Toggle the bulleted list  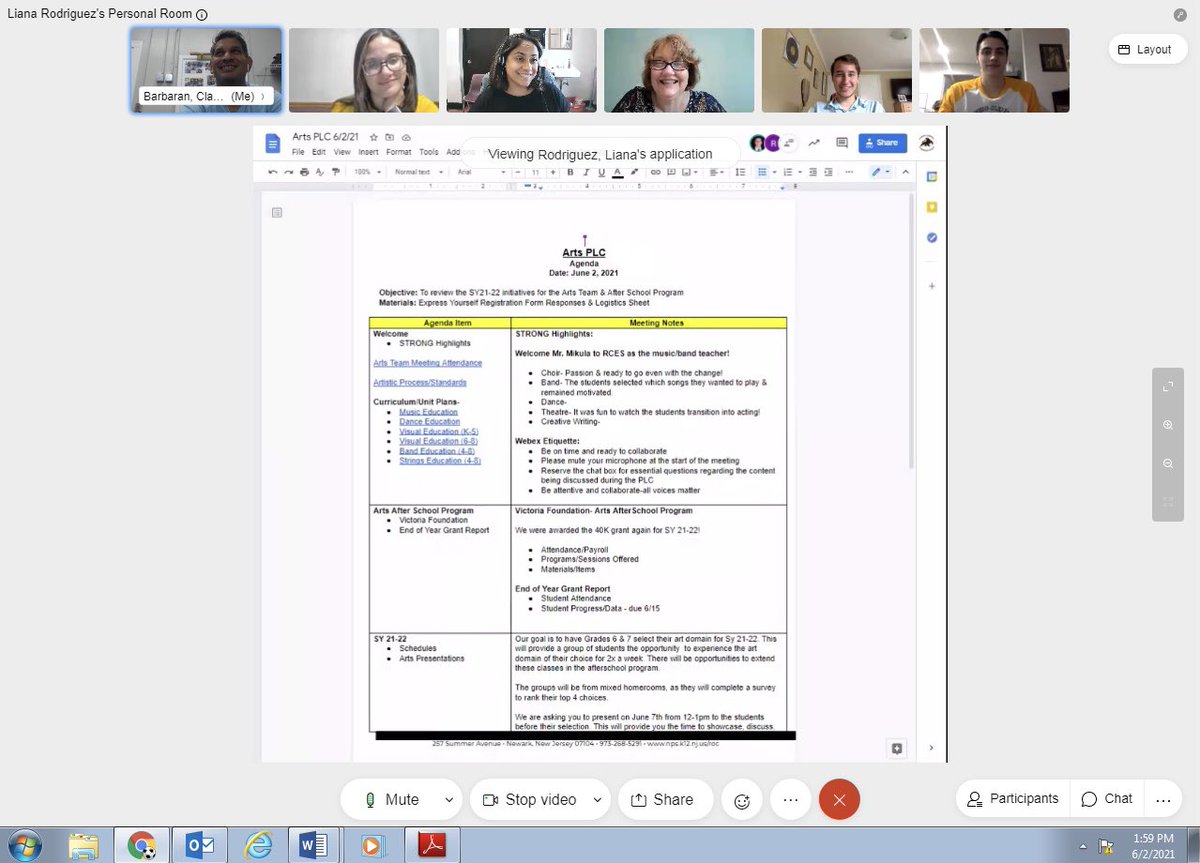pyautogui.click(x=762, y=172)
